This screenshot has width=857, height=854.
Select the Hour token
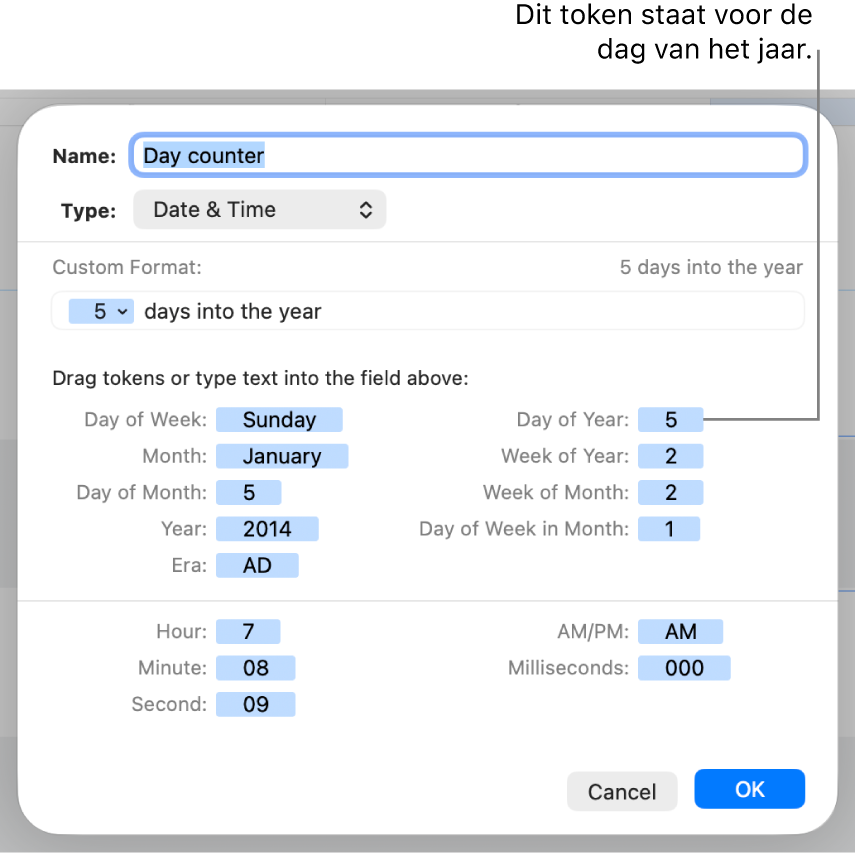coord(248,632)
